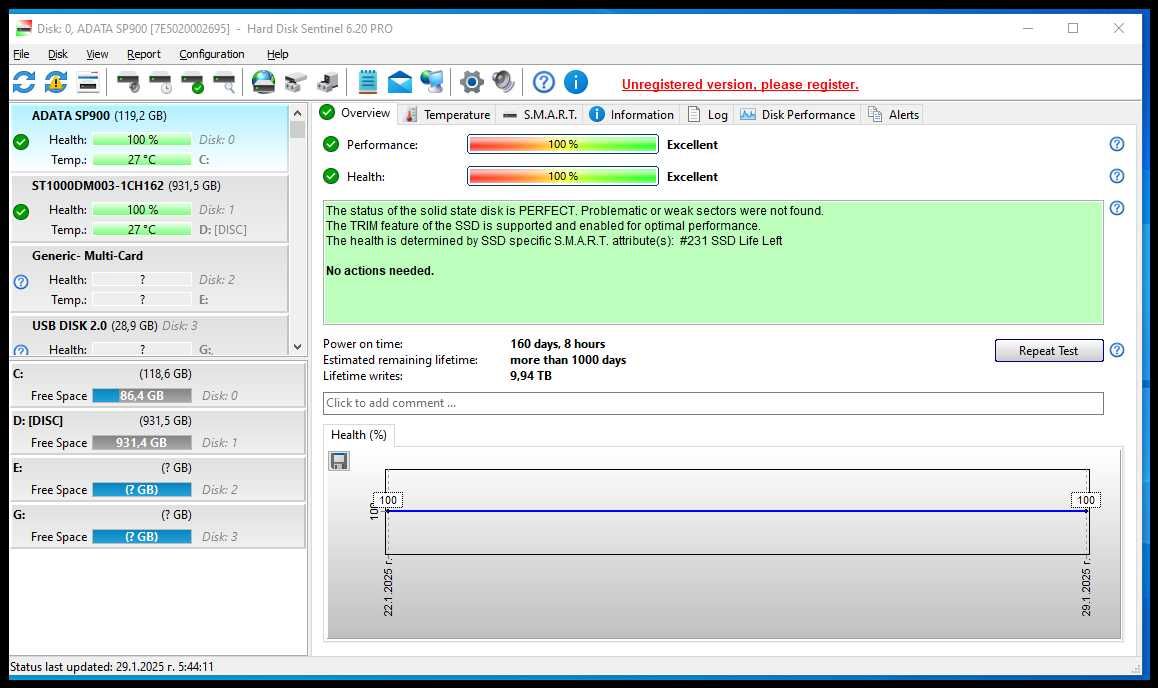Click the 160 days, 8 hours value

click(x=558, y=344)
